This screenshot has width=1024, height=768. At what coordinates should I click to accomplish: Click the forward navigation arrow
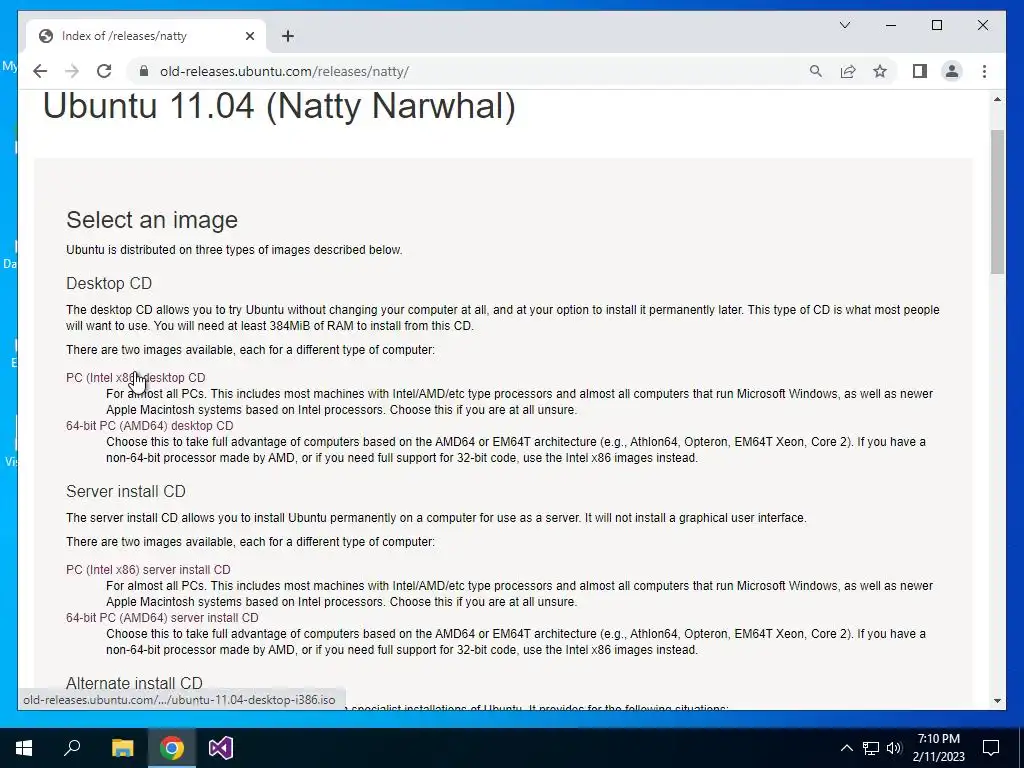[72, 71]
